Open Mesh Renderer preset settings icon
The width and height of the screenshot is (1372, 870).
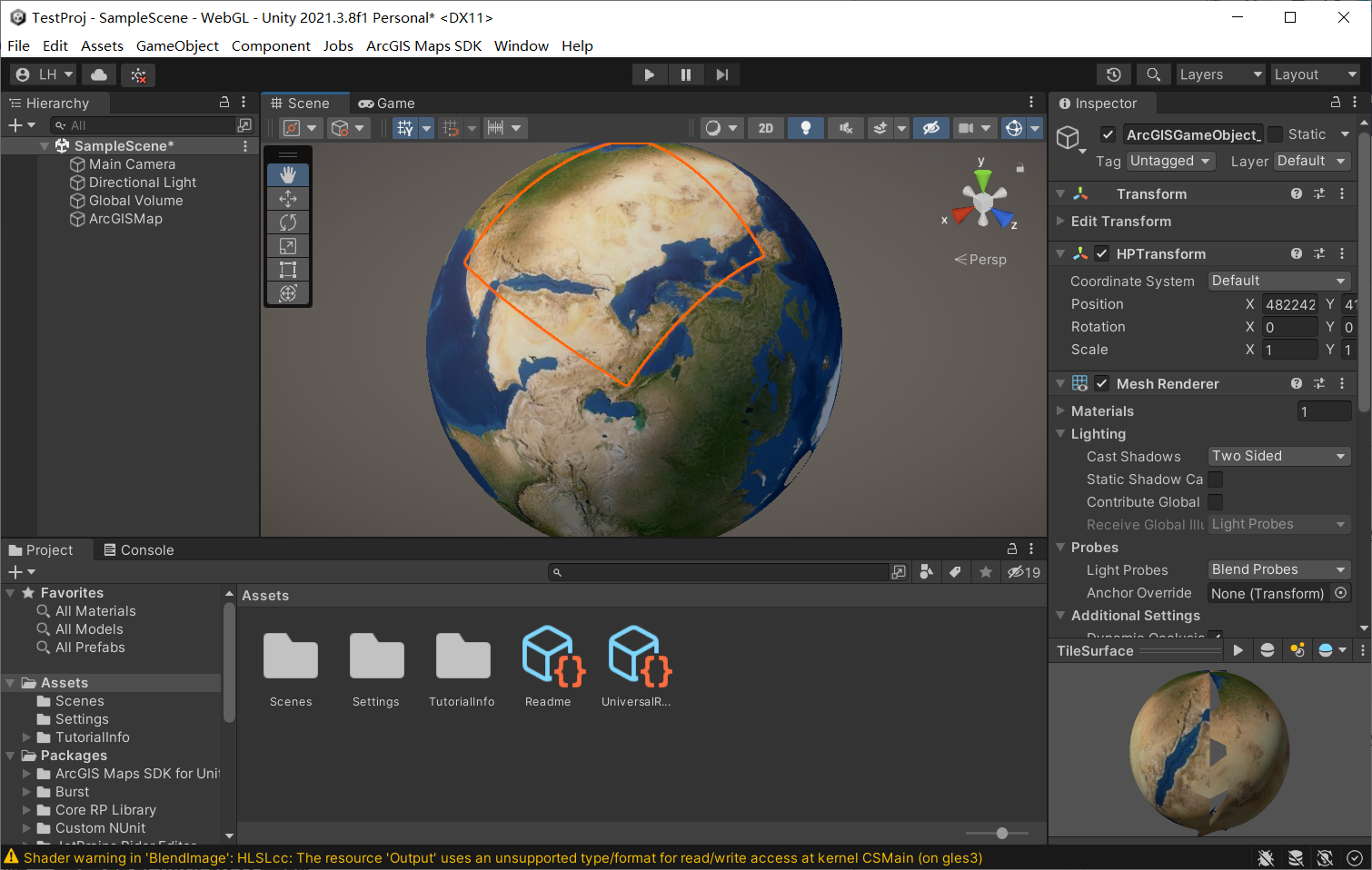1319,383
